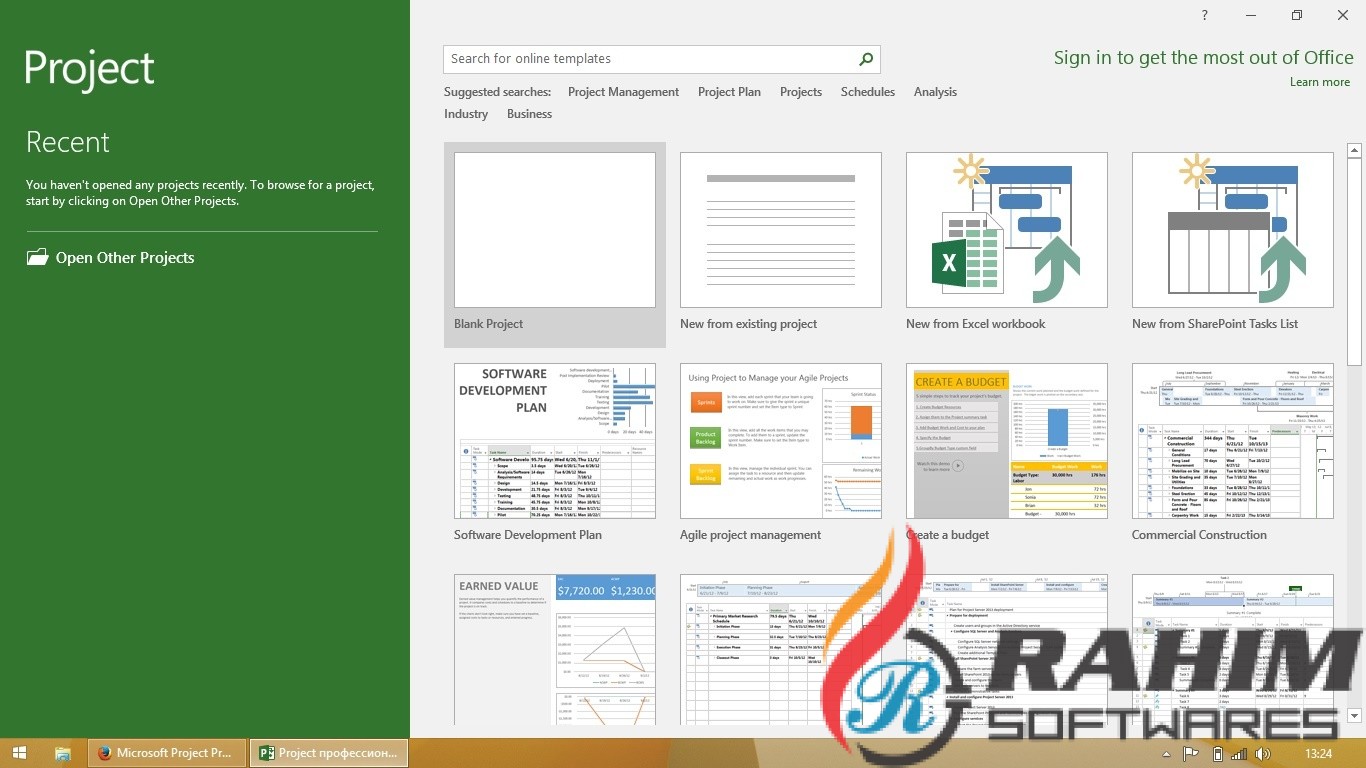Click Sign in to get the most out of Office
Viewport: 1366px width, 768px height.
pyautogui.click(x=1203, y=58)
